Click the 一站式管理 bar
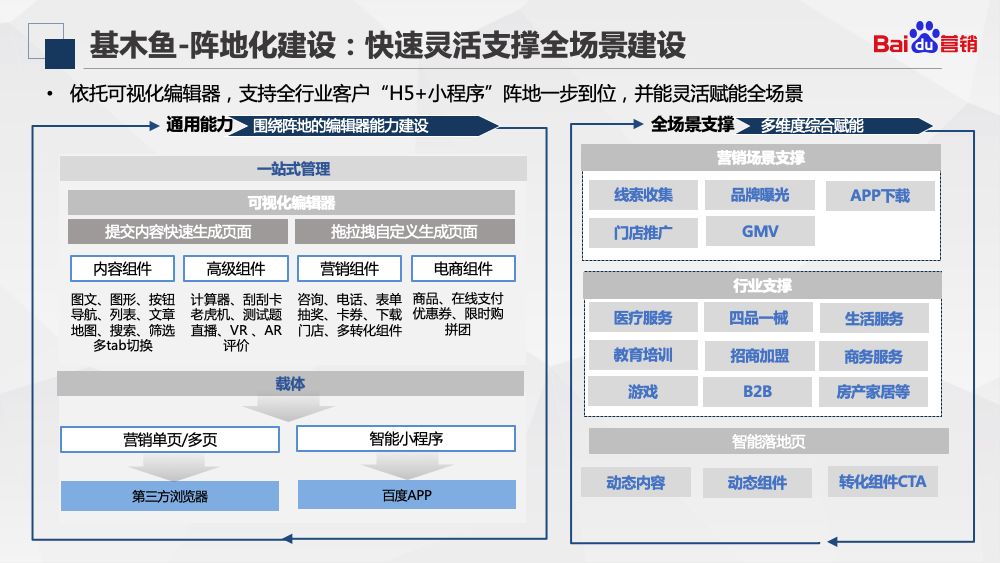Image resolution: width=1000 pixels, height=563 pixels. click(x=293, y=169)
